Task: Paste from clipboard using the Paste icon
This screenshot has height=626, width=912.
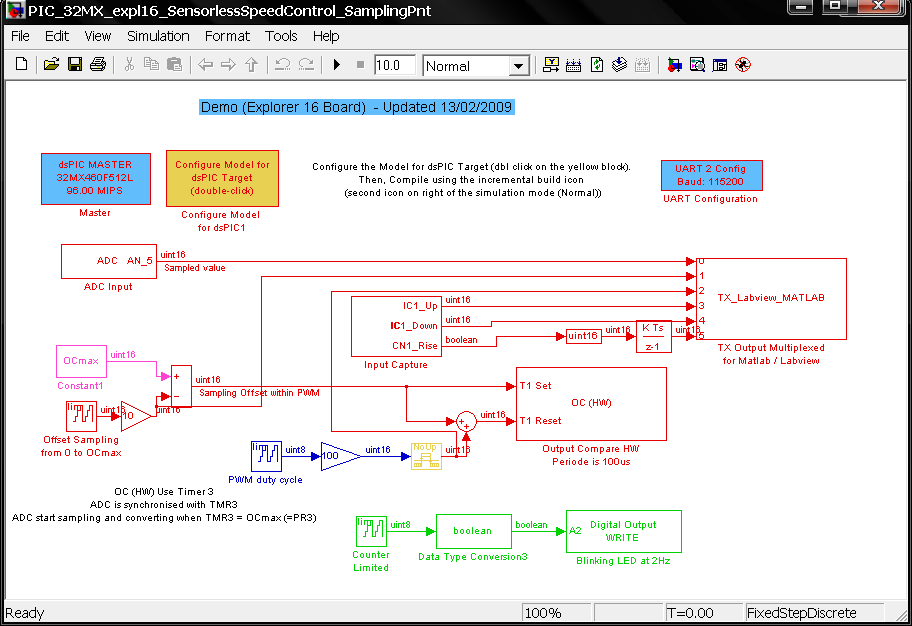Action: click(174, 64)
